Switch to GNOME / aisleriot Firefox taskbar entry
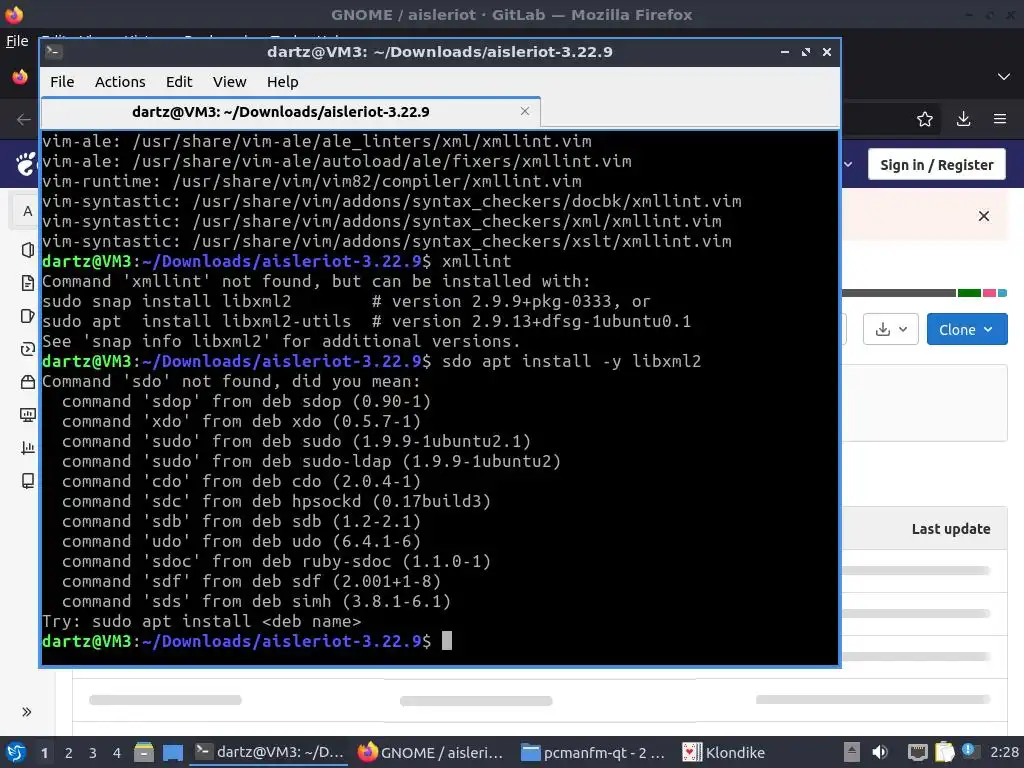1024x768 pixels. (x=431, y=752)
